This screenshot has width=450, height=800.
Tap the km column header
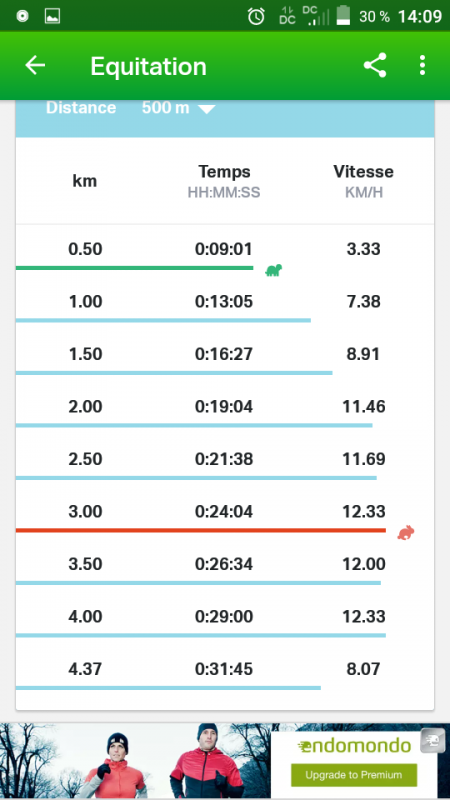point(85,181)
